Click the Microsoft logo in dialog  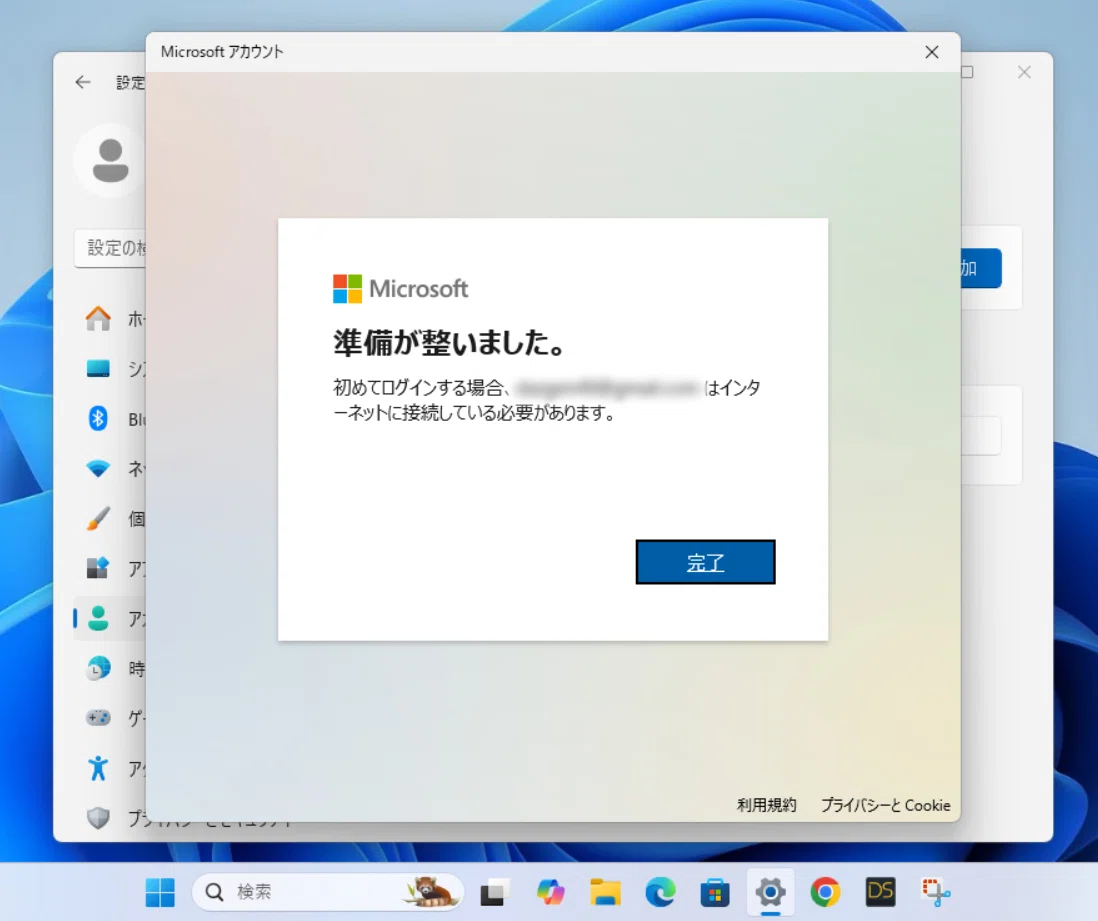(x=401, y=289)
